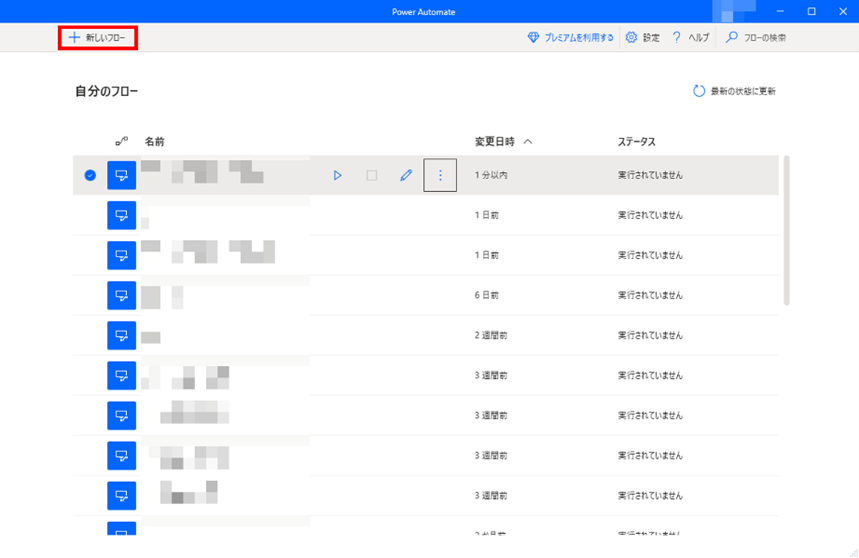The width and height of the screenshot is (859, 558).
Task: Minimize the Power Automate window
Action: tap(780, 11)
